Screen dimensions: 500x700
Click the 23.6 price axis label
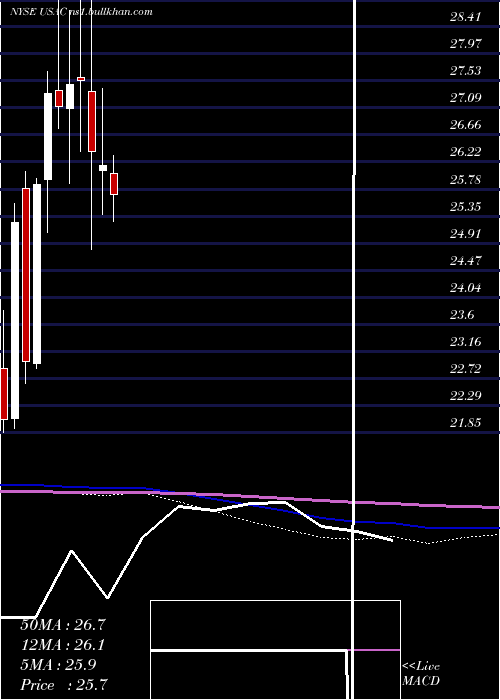pos(462,315)
